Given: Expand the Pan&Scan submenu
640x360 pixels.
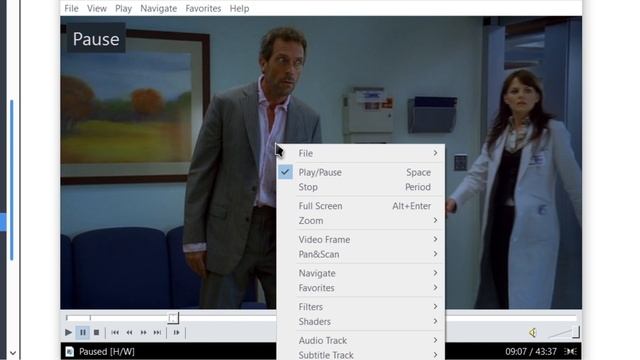Looking at the screenshot, I should [361, 254].
